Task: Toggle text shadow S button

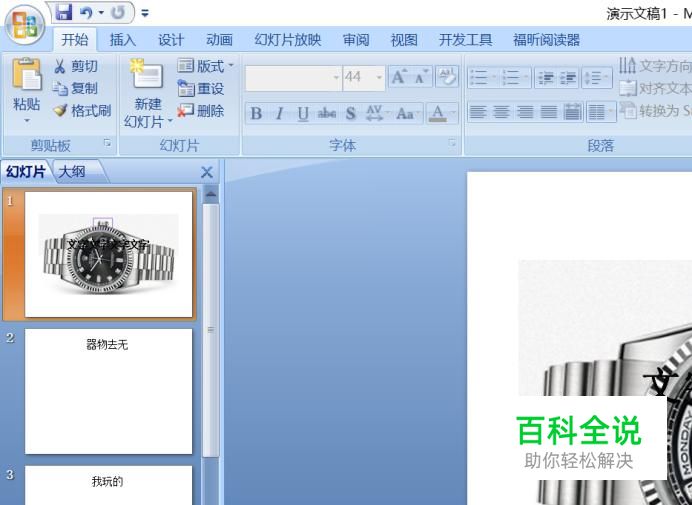Action: pyautogui.click(x=351, y=113)
